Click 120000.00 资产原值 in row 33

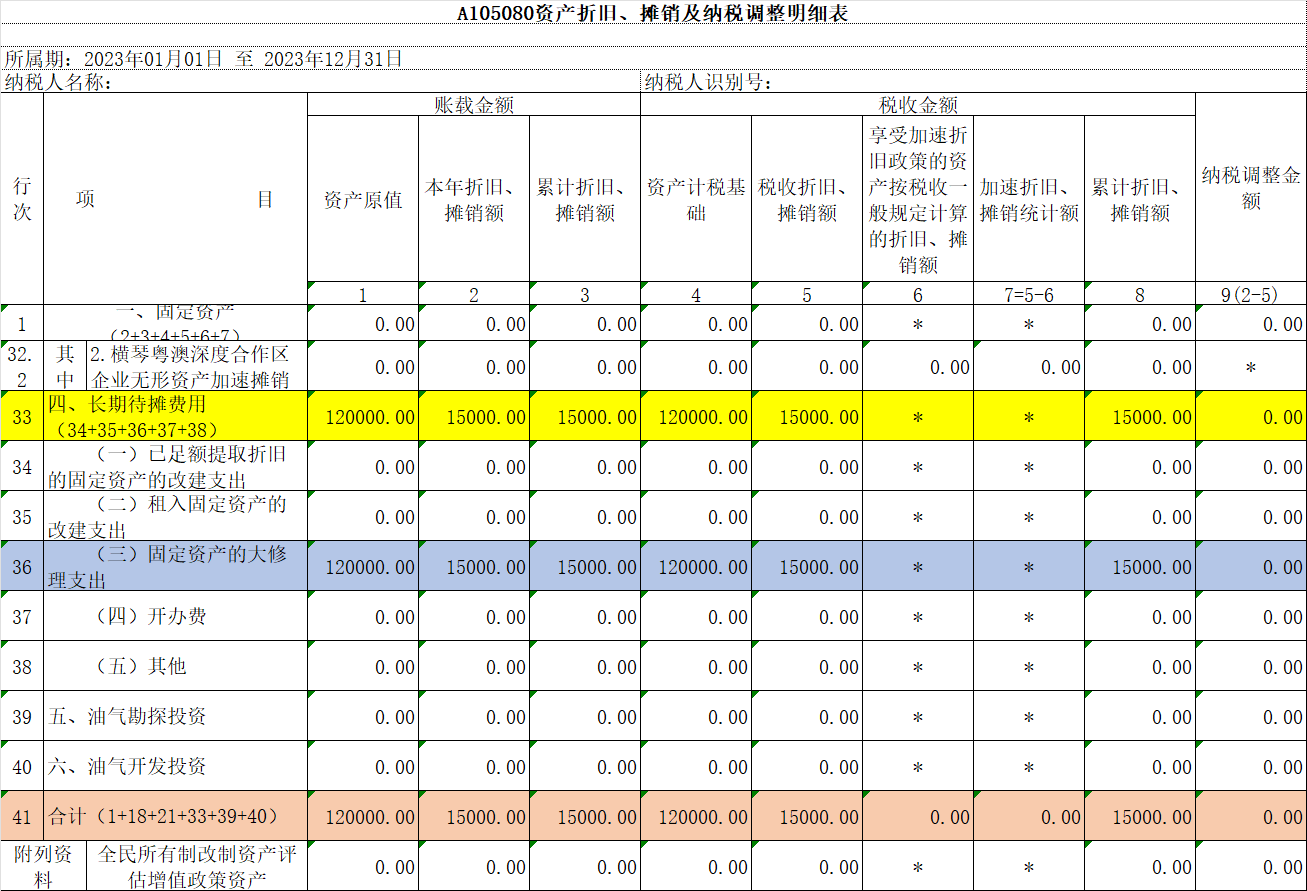363,416
